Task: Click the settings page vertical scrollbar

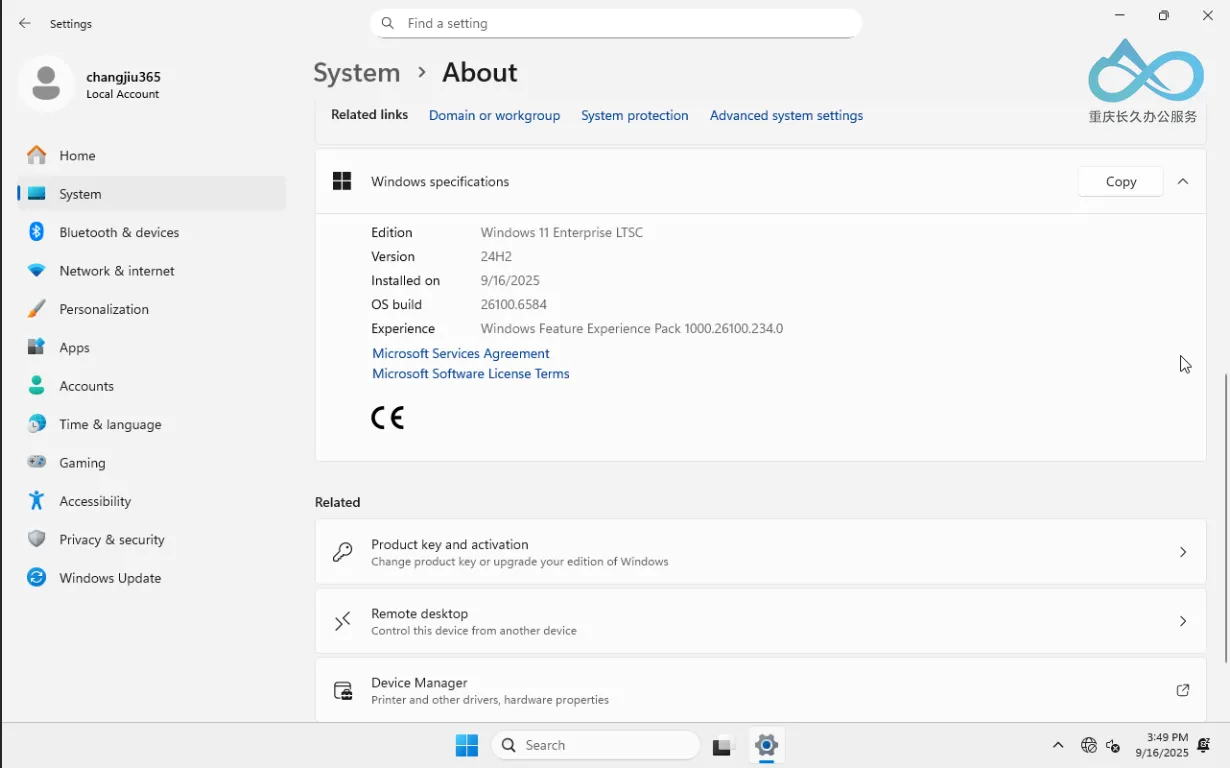Action: coord(1225,518)
